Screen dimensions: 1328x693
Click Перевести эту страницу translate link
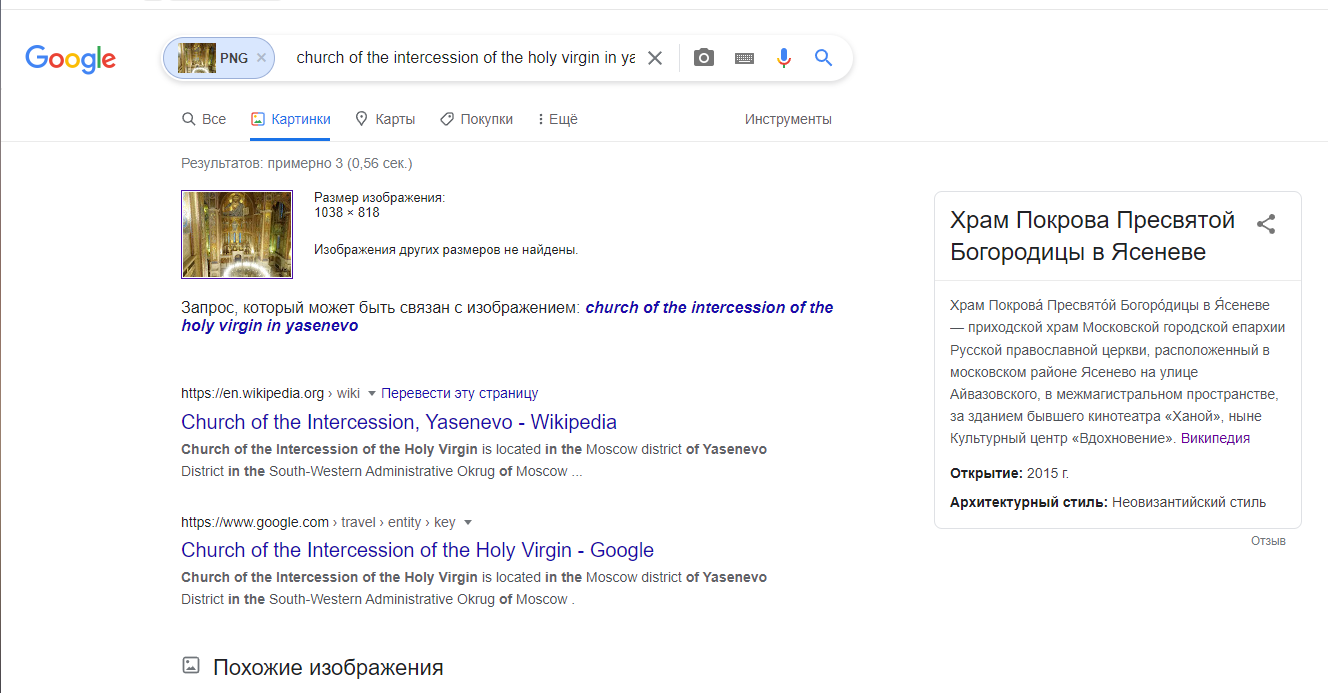click(460, 393)
